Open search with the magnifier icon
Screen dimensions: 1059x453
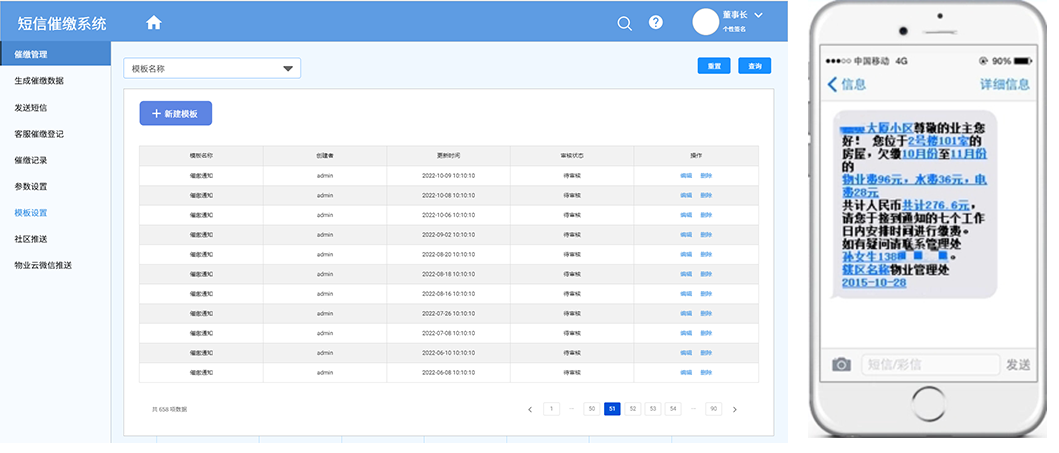point(624,23)
